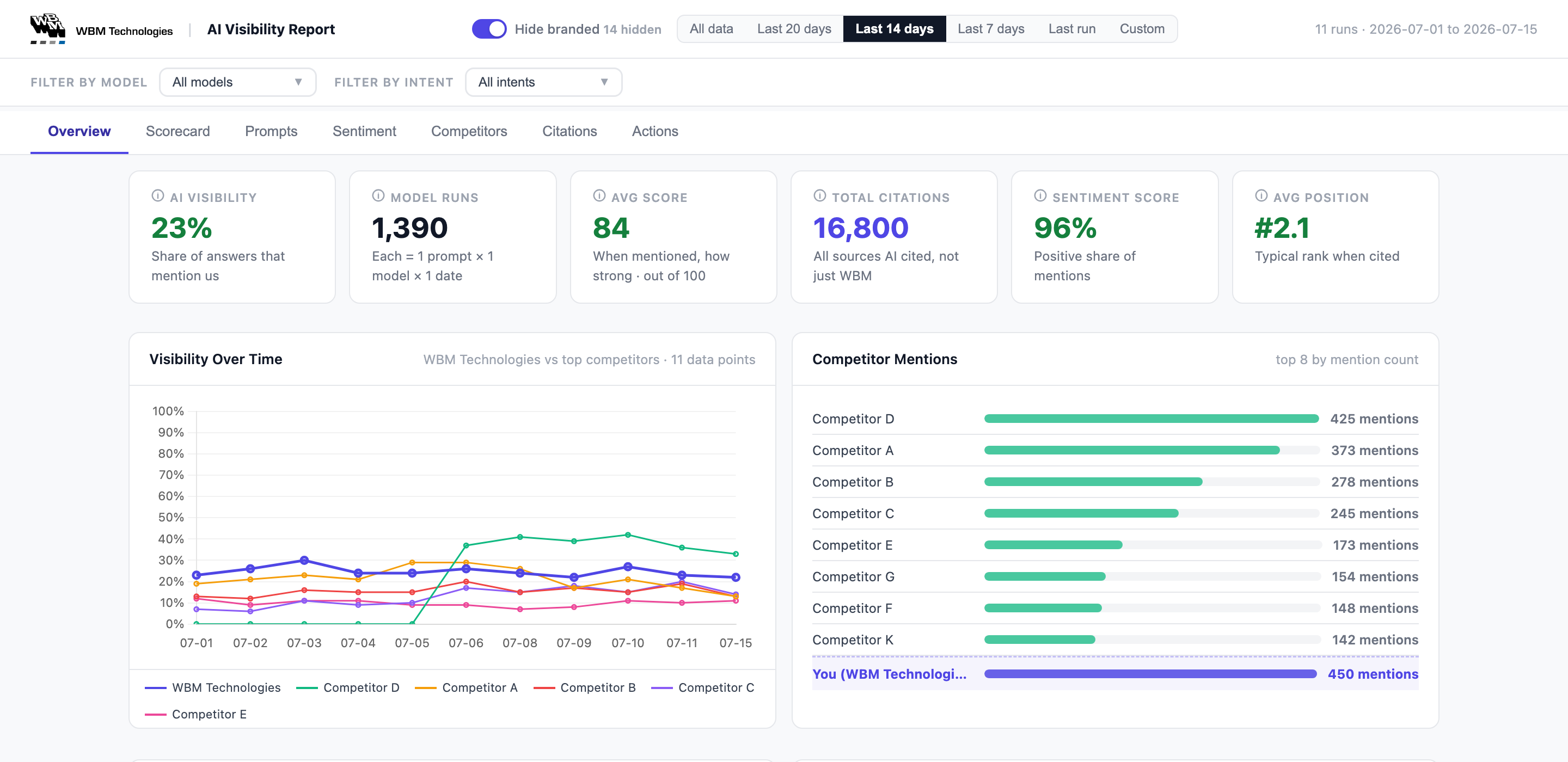This screenshot has height=762, width=1568.
Task: Open the All models dropdown
Action: pyautogui.click(x=237, y=82)
